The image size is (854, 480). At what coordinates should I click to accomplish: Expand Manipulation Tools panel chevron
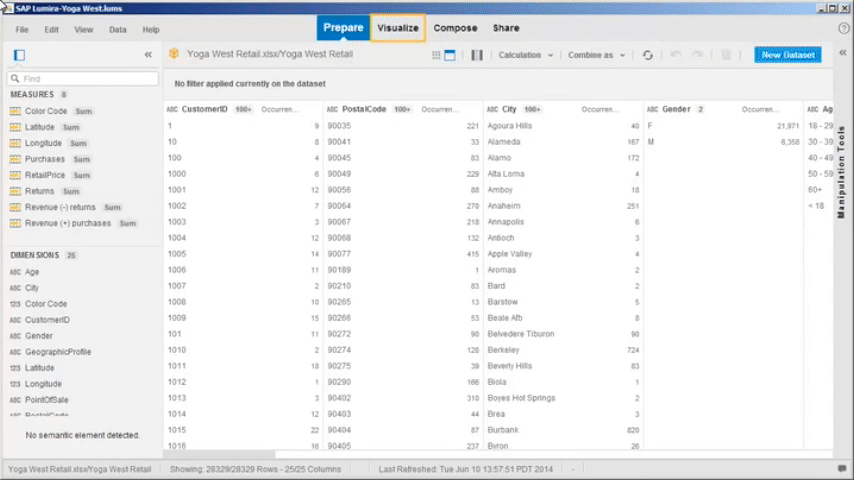tap(843, 53)
